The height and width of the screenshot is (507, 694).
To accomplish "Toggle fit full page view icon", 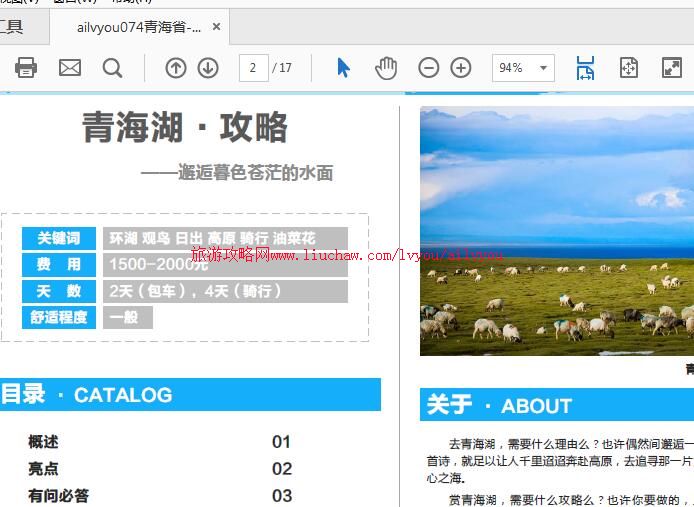I will pyautogui.click(x=628, y=68).
